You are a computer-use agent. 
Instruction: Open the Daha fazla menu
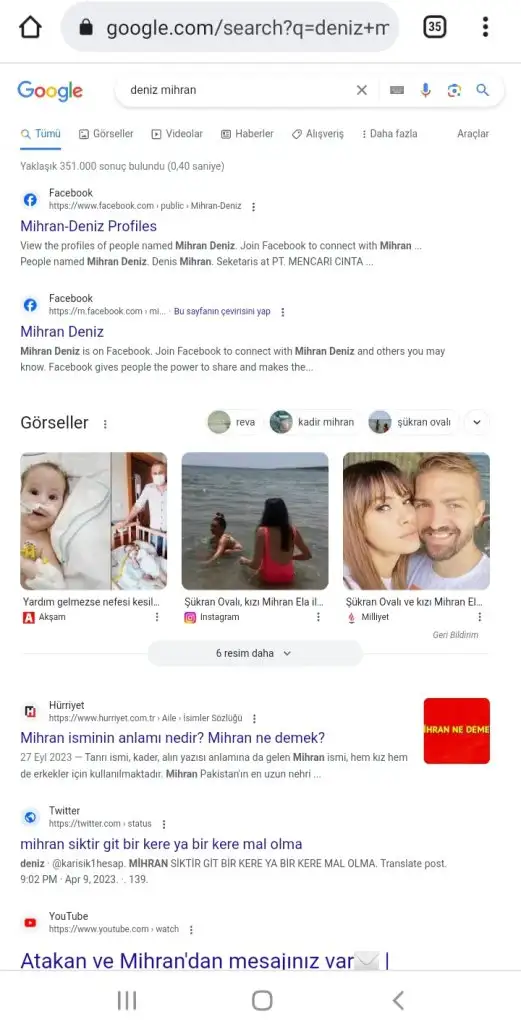pos(389,134)
